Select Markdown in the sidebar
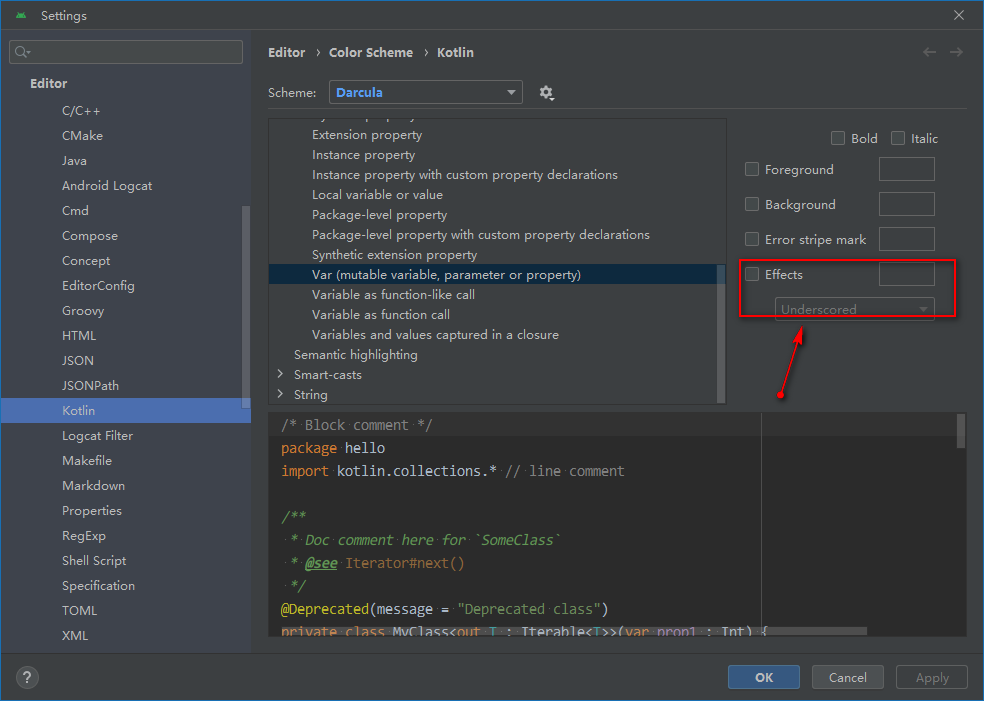This screenshot has height=701, width=984. (x=94, y=486)
